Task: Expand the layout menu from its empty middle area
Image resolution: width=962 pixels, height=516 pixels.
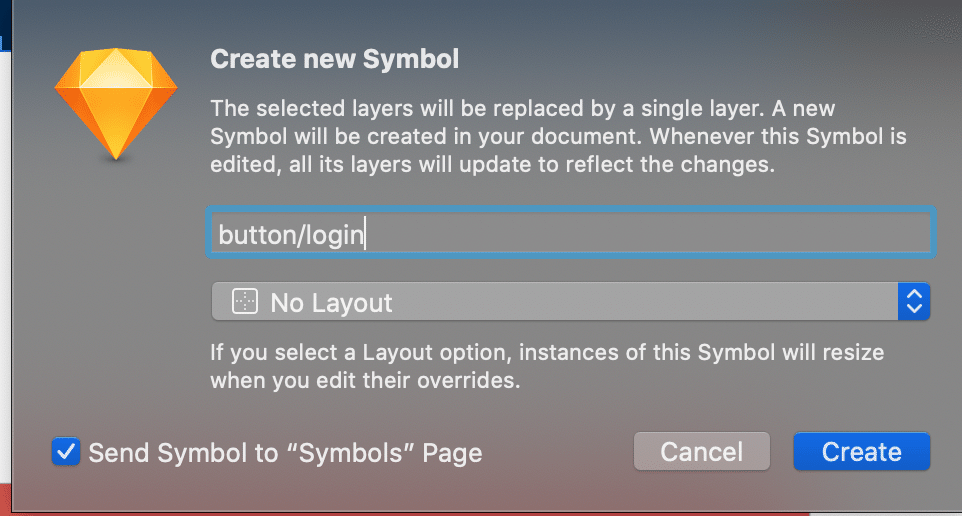Action: [640, 301]
